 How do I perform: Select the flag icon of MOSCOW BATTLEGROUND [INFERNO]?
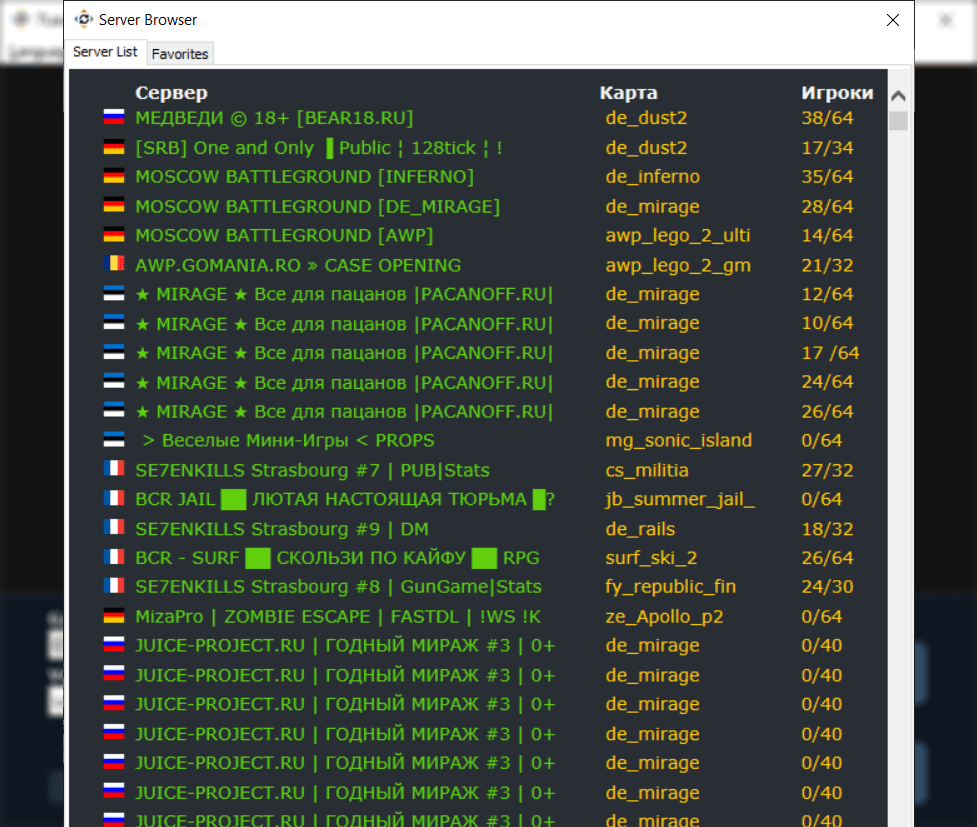[x=114, y=176]
